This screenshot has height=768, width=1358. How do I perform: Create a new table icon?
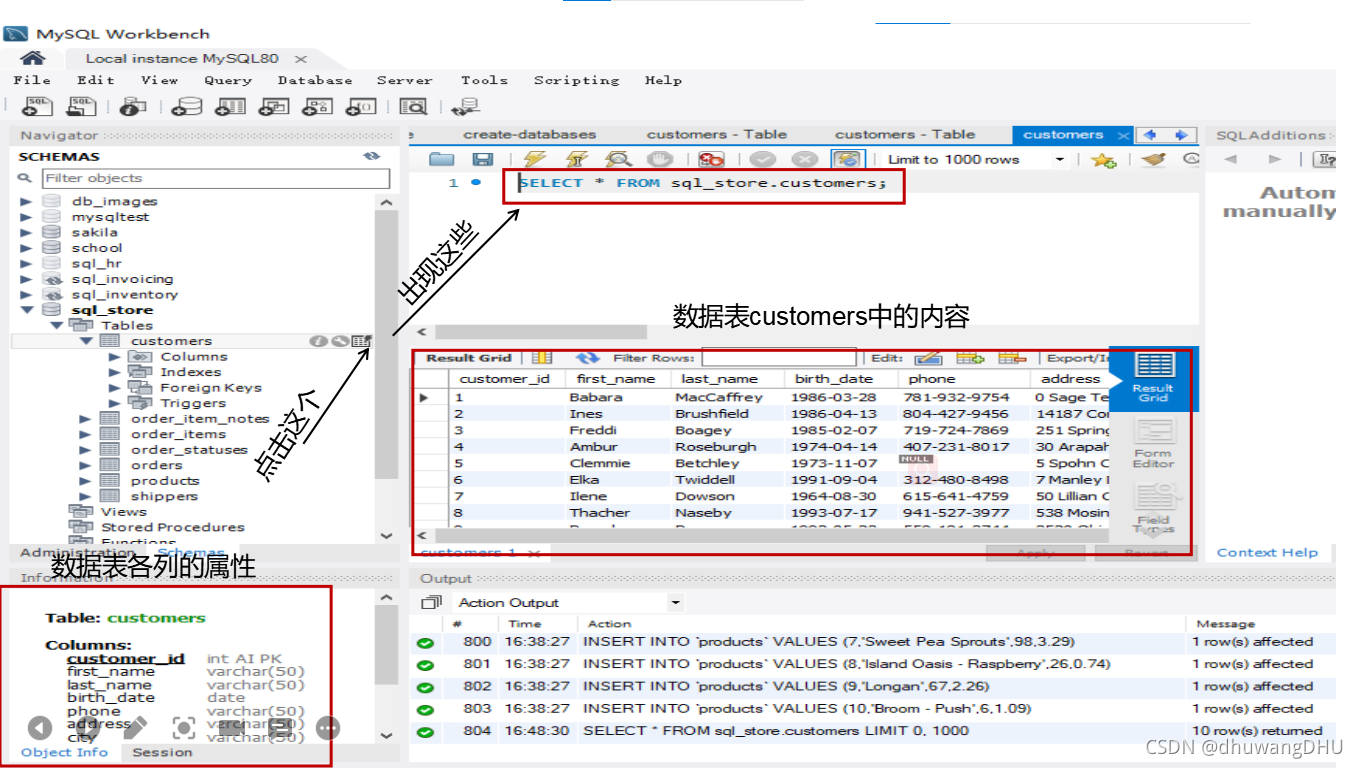231,106
